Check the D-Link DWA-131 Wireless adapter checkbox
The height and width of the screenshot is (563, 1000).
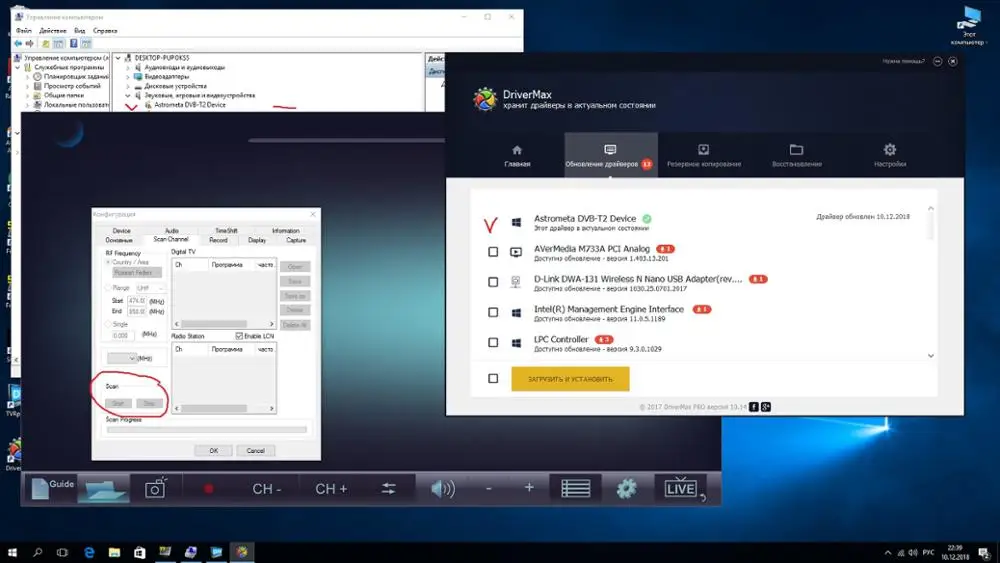pos(493,282)
